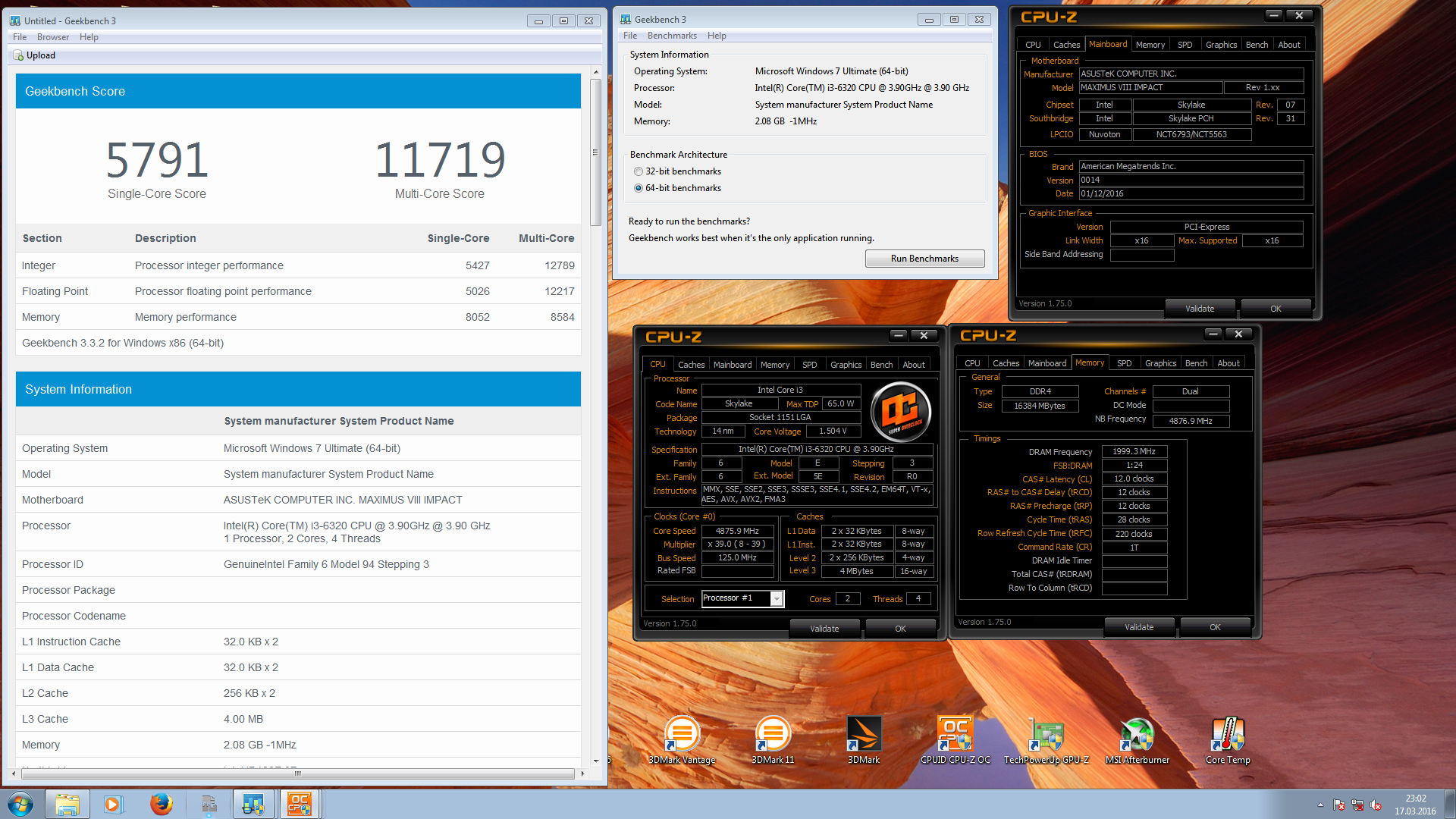Switch to SPD tab in CPU-Z Mainboard window

tap(1185, 45)
